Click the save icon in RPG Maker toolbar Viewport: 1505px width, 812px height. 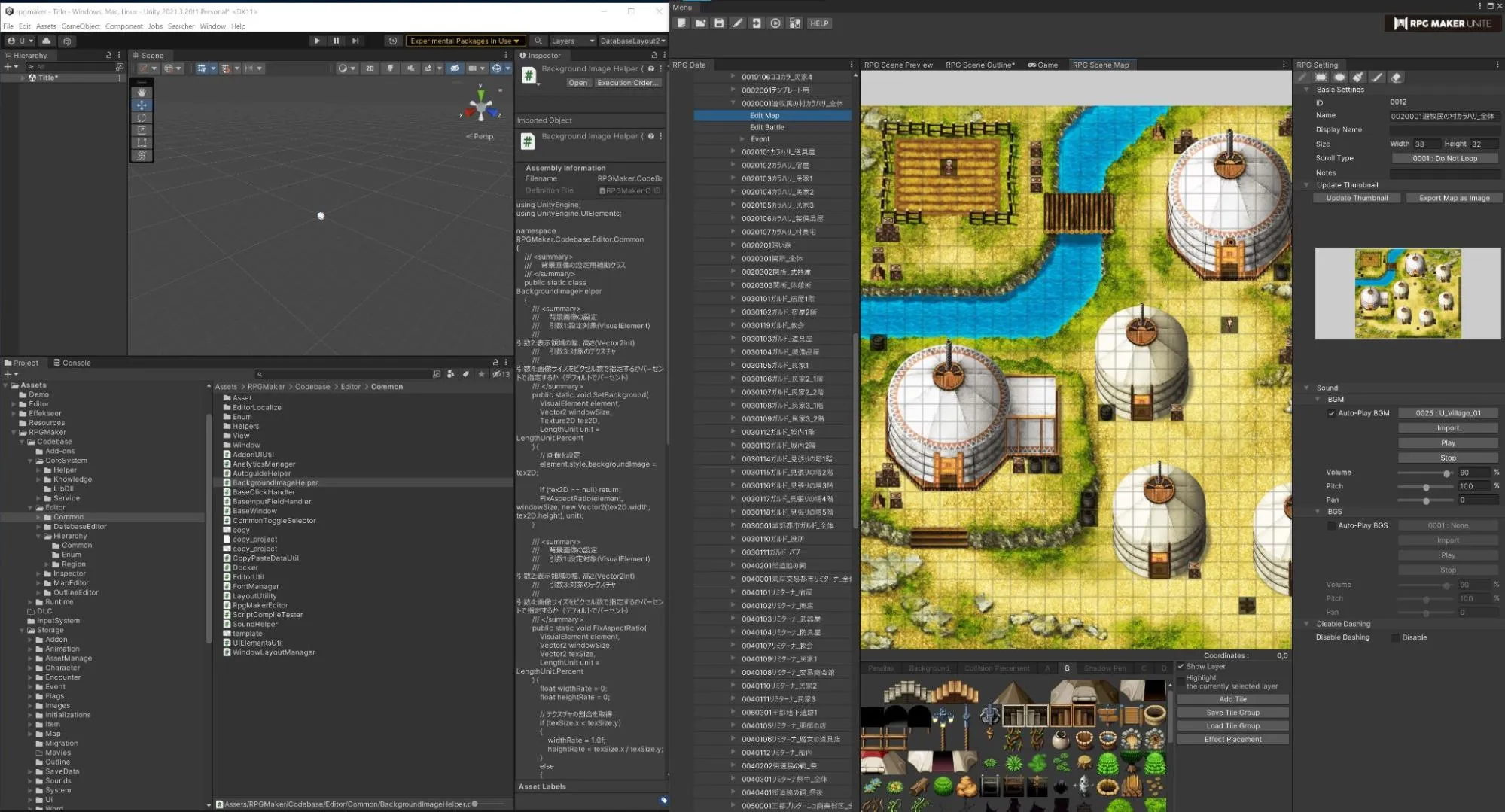point(719,23)
